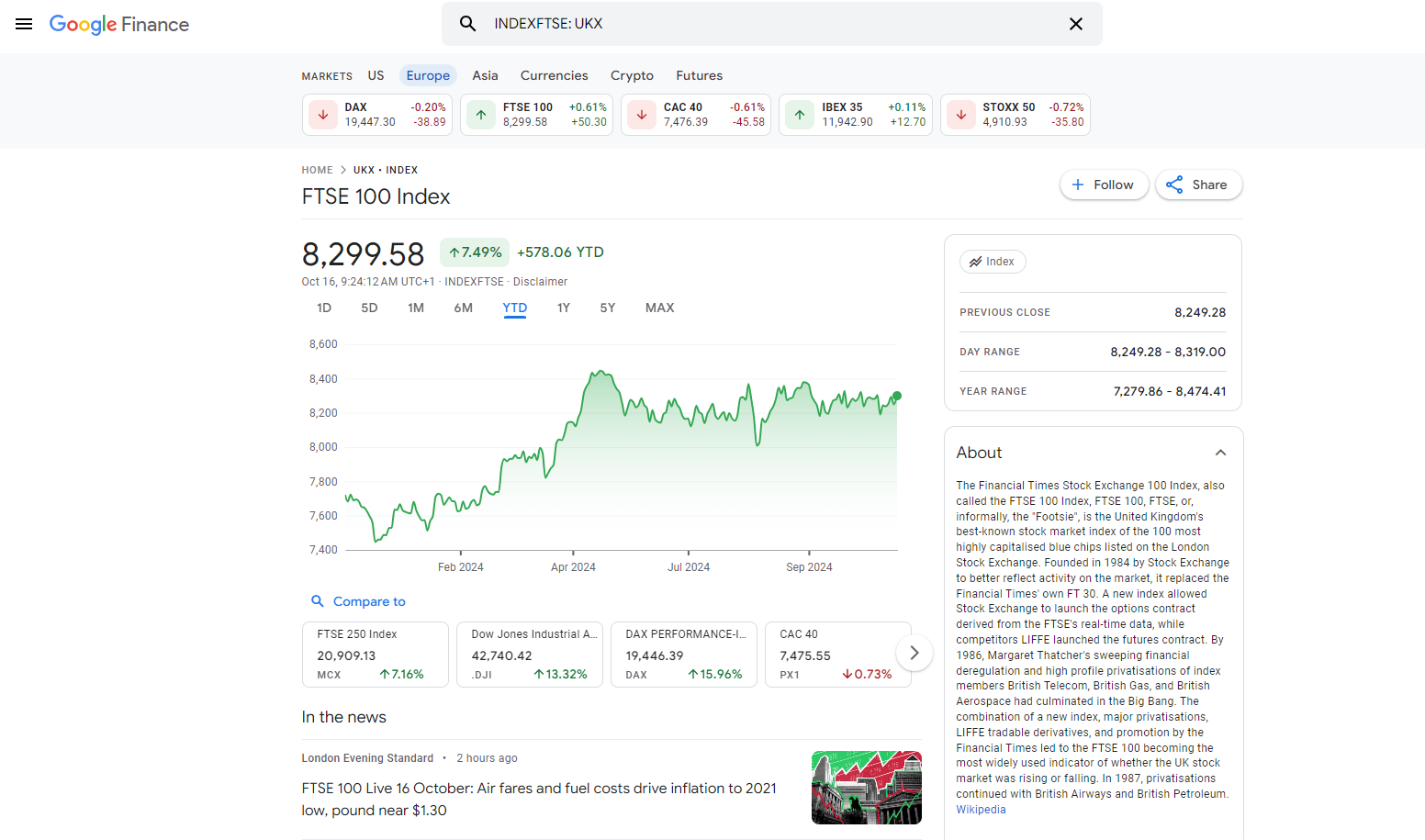Screen dimensions: 1425x840
Task: Open the STOXX 50 market chip
Action: 1015,115
